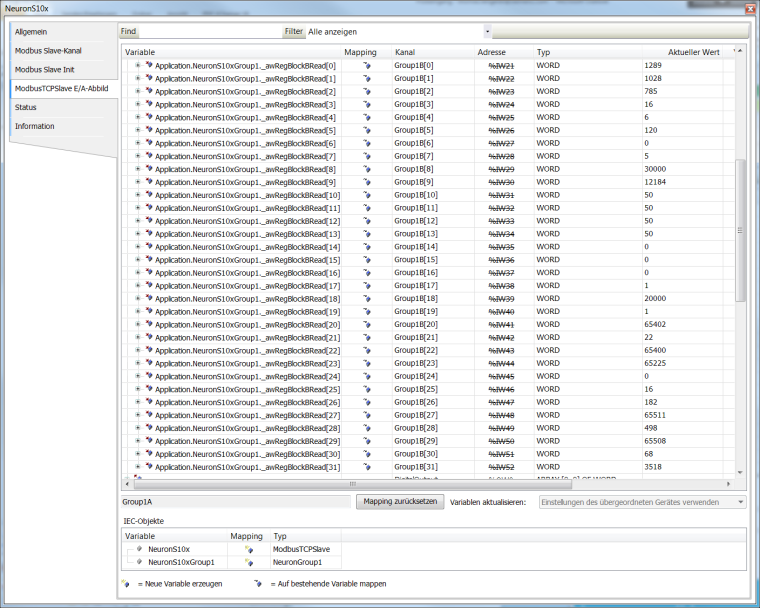
Task: Click variable icon of _awRegBlockBRead[22]
Action: tap(149, 351)
